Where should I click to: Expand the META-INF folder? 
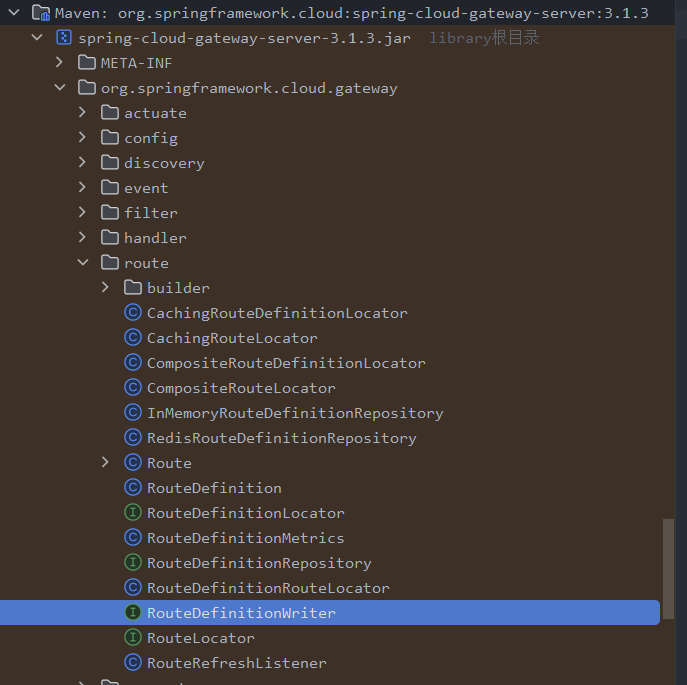tap(60, 63)
